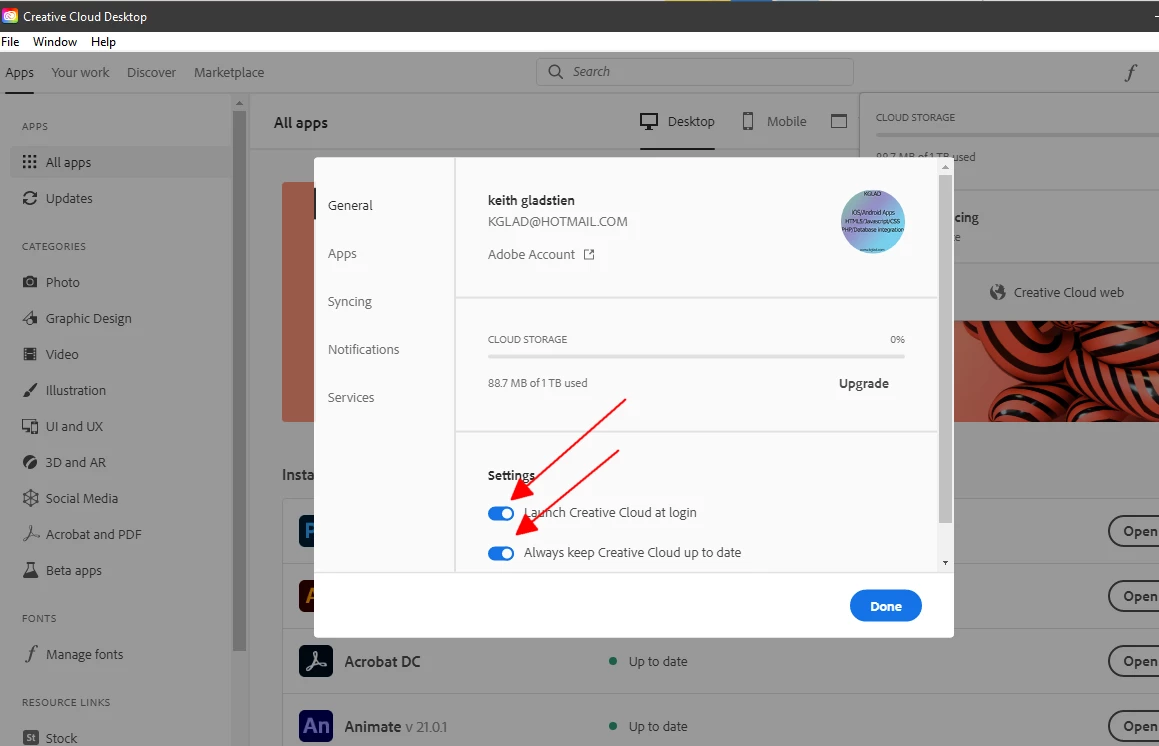Switch to the Marketplace tab
Viewport: 1159px width, 746px height.
pos(229,72)
